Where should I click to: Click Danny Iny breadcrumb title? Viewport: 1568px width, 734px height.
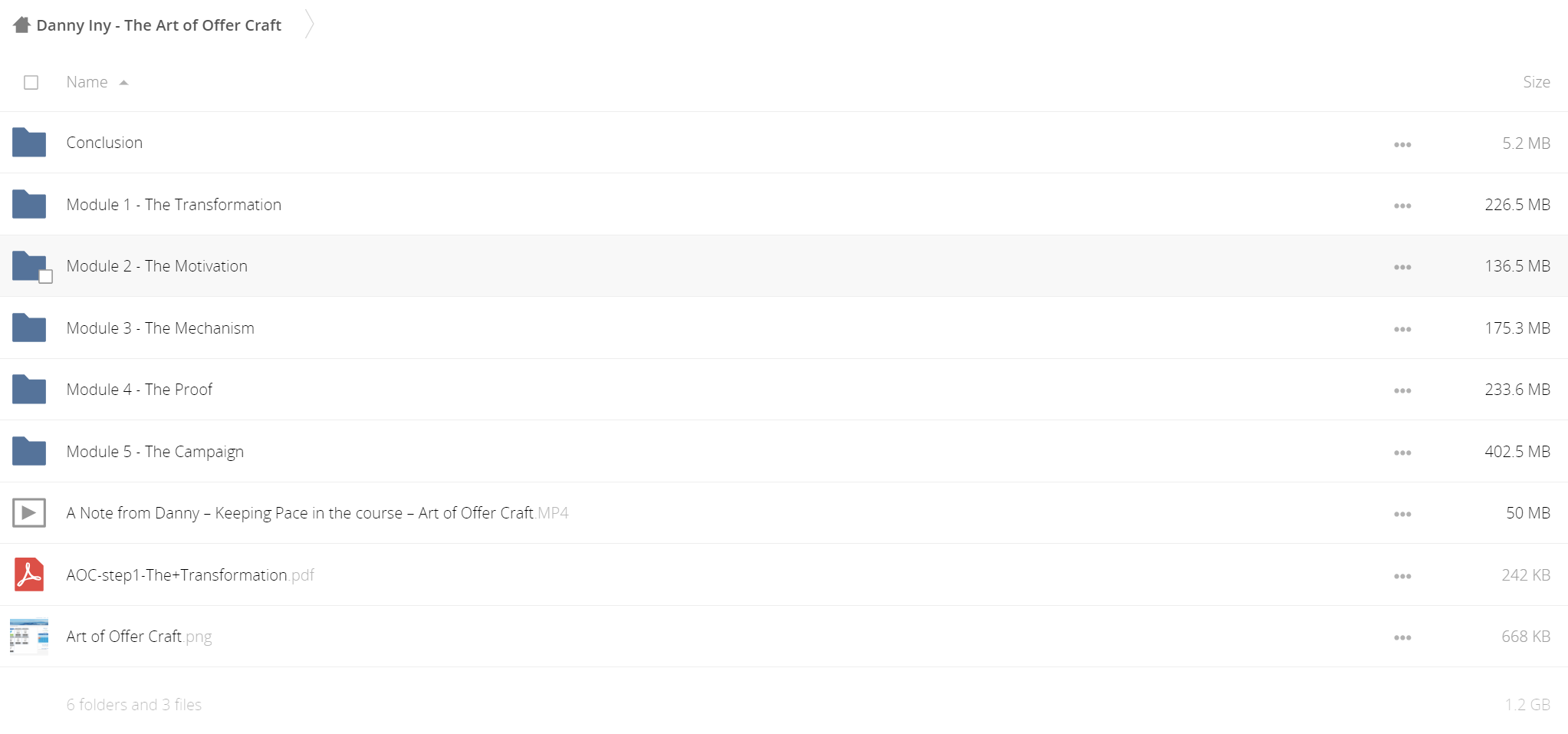point(159,25)
